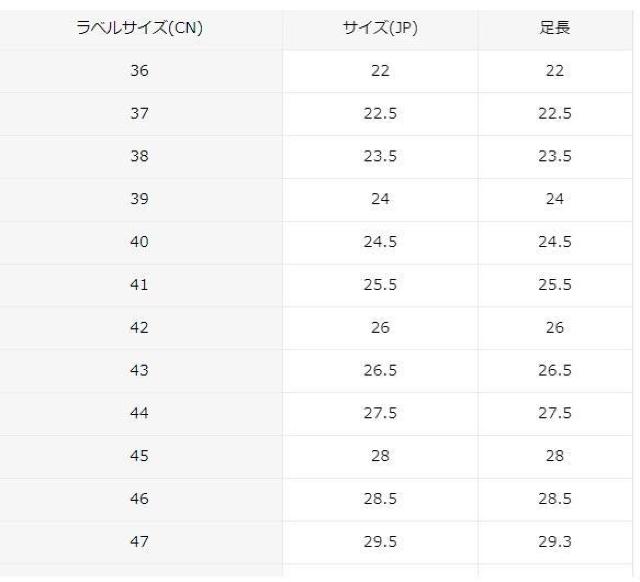
Task: Select CN label size 47 cell
Action: click(139, 542)
